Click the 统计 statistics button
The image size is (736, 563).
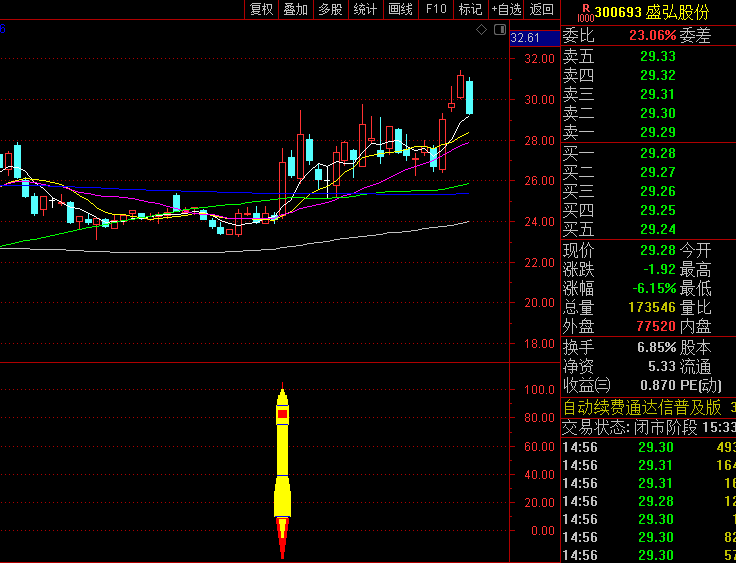tap(365, 9)
